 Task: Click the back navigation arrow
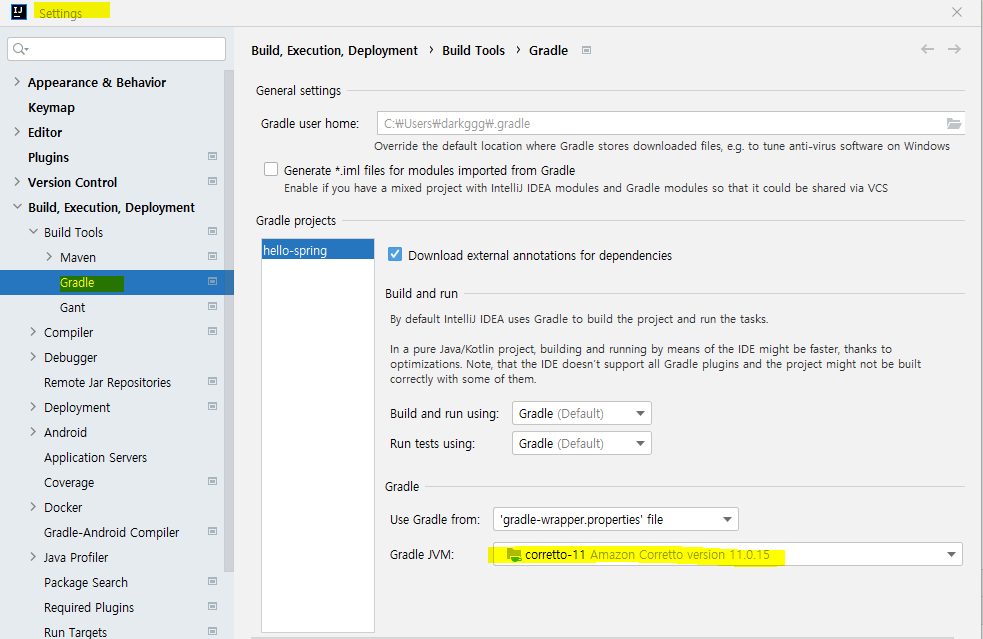pyautogui.click(x=927, y=49)
